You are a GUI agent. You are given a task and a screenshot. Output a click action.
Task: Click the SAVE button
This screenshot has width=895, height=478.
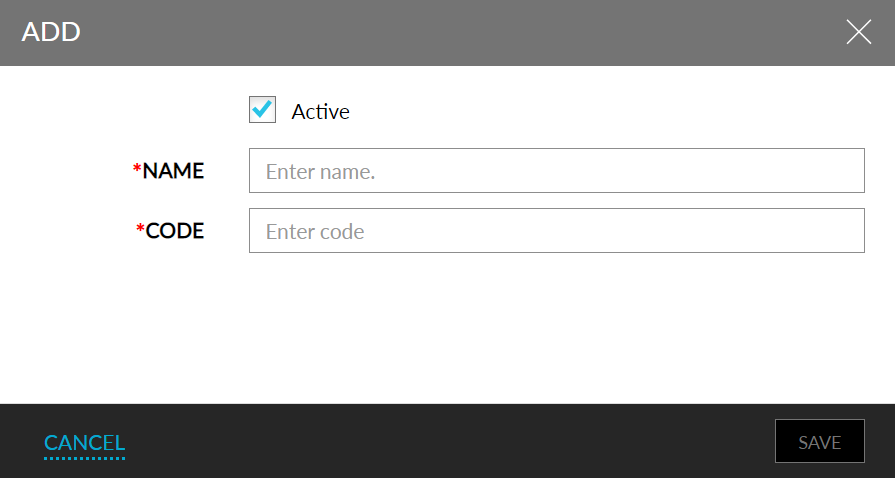pyautogui.click(x=820, y=441)
